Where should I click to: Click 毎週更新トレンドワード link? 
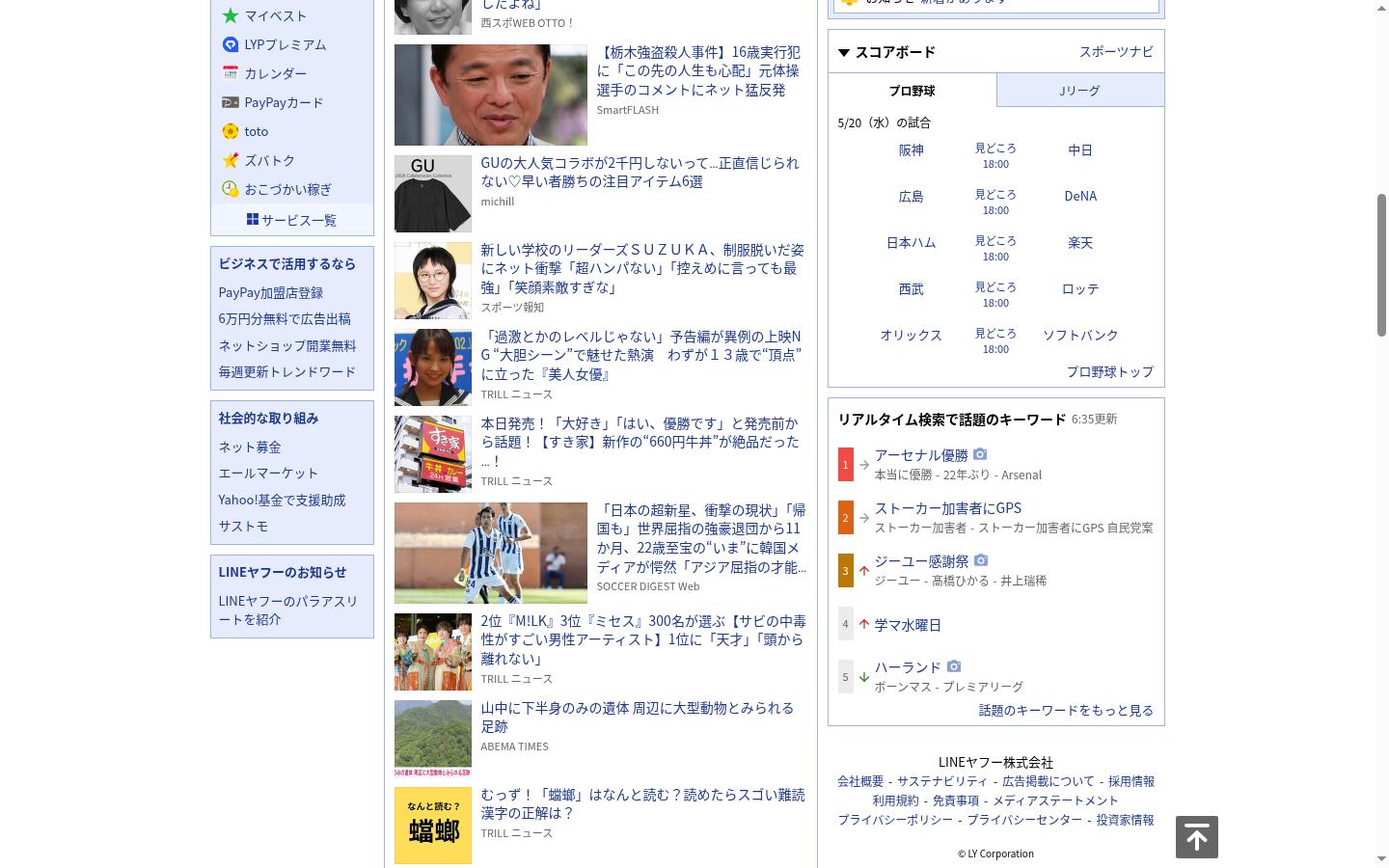[x=287, y=372]
